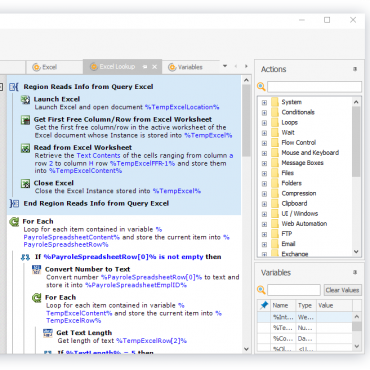This screenshot has height=370, width=370.
Task: Select the %Te... variable row
Action: [x=305, y=328]
